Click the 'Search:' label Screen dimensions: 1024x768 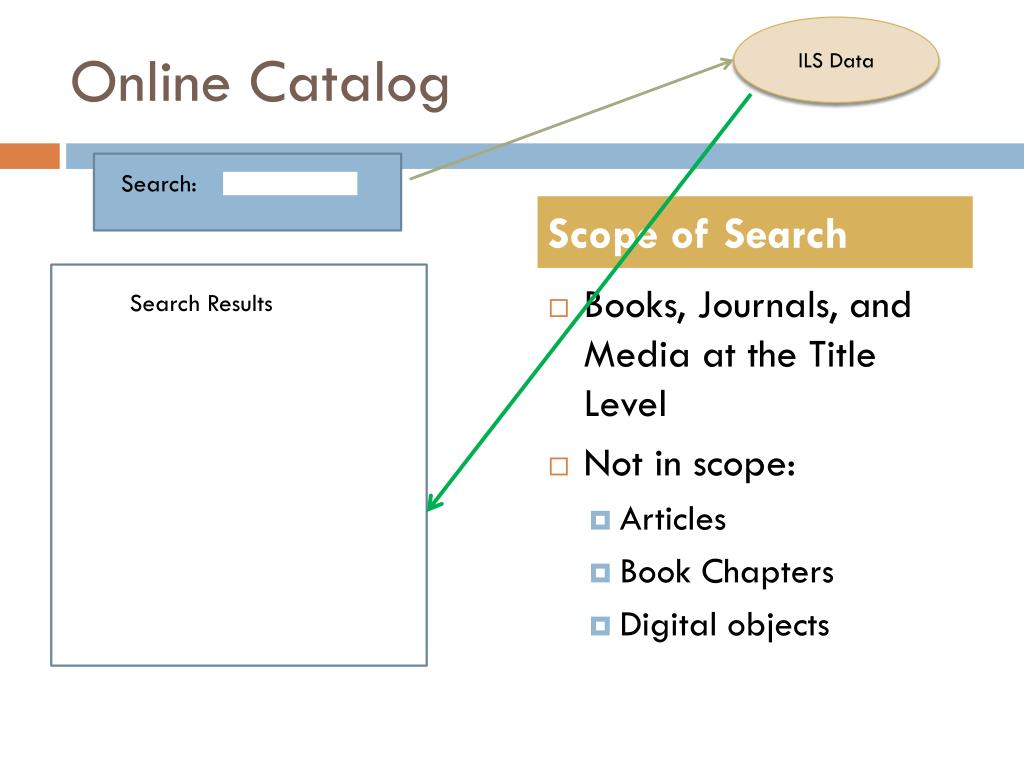click(x=159, y=184)
